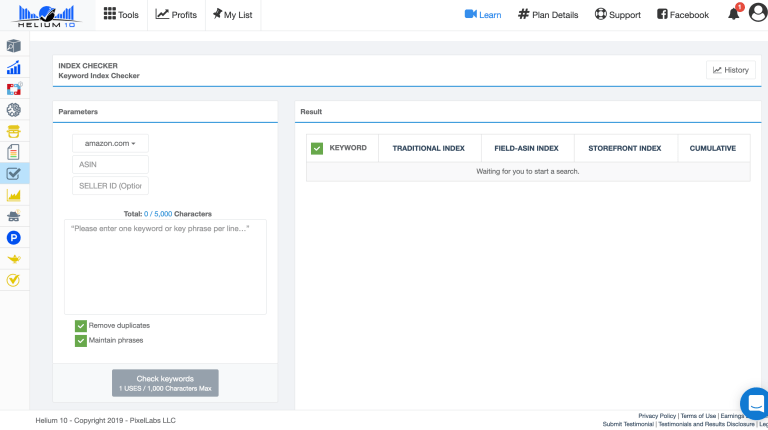Image resolution: width=768 pixels, height=430 pixels.
Task: Open the Profits menu item
Action: coord(176,15)
